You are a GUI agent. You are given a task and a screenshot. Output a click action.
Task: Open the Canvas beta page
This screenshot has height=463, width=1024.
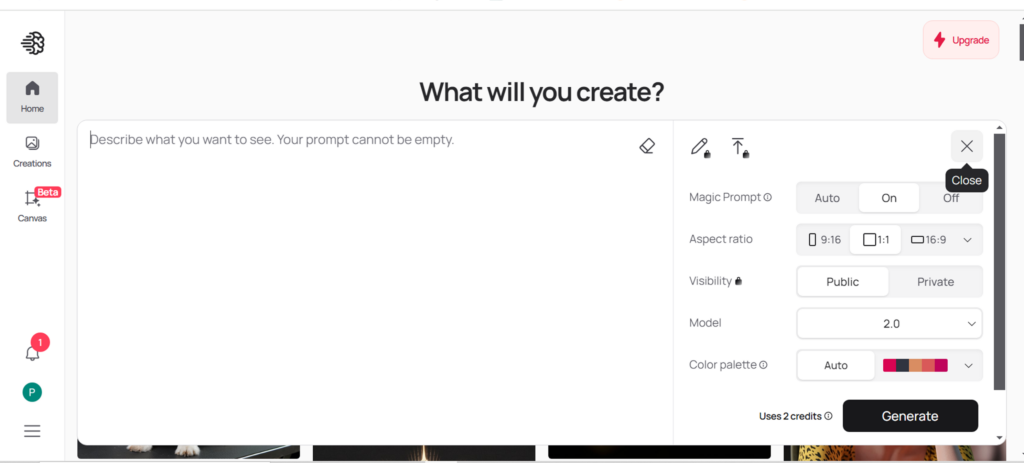(32, 205)
